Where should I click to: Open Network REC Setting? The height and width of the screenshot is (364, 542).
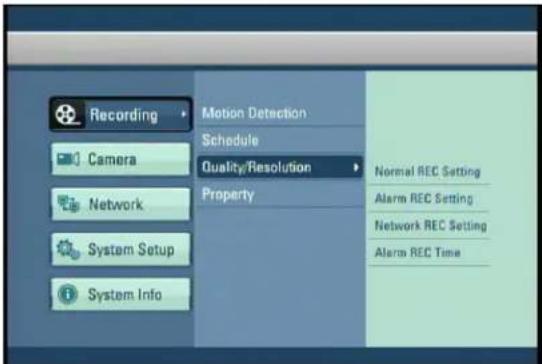pos(431,225)
